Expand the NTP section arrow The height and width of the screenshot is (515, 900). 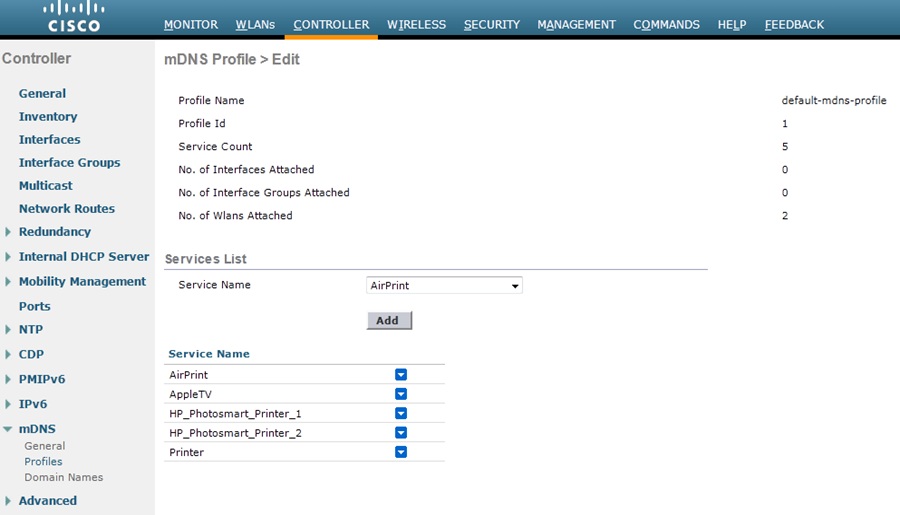(x=8, y=330)
